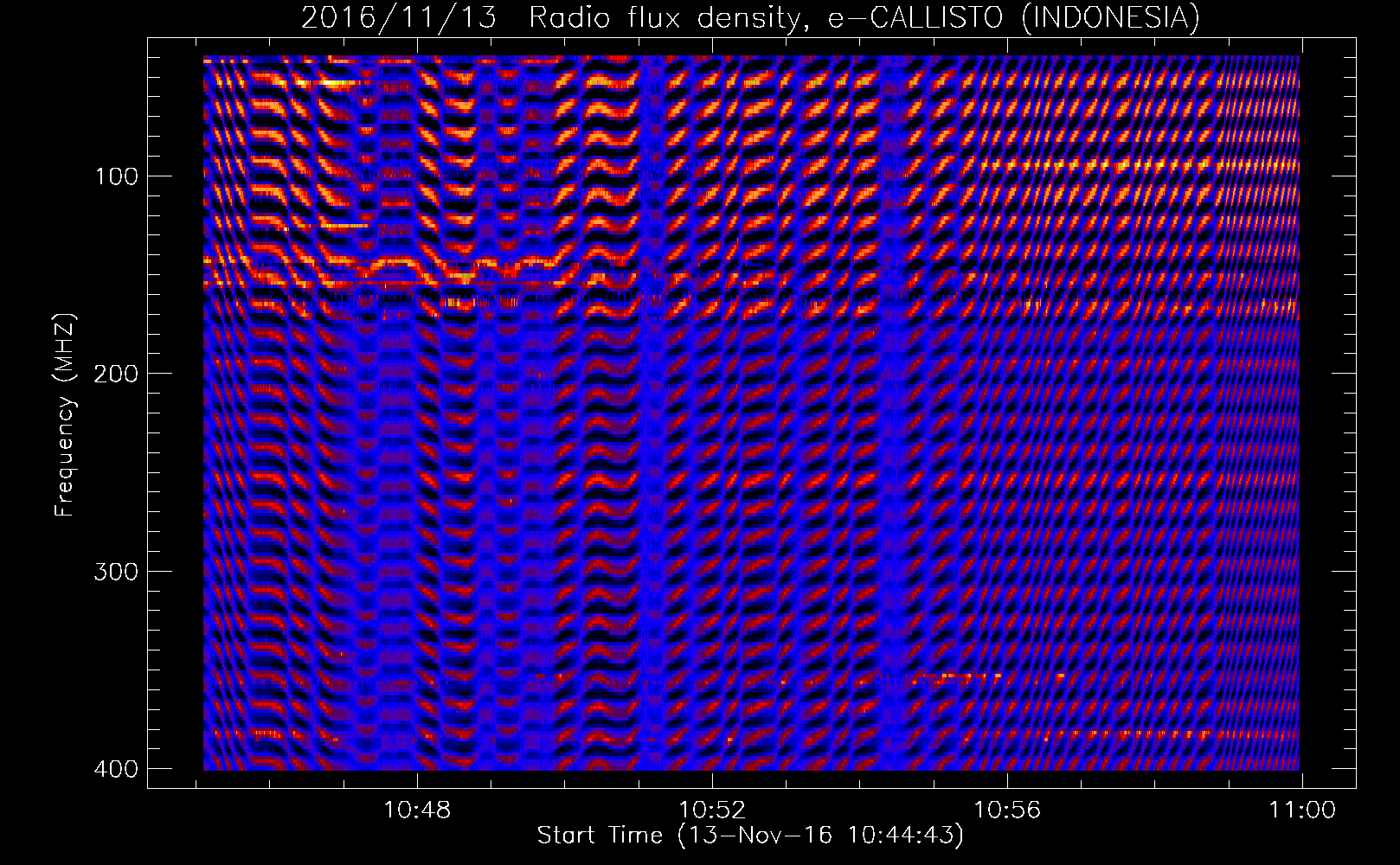Click the '10:56' time tick label

click(x=1007, y=811)
